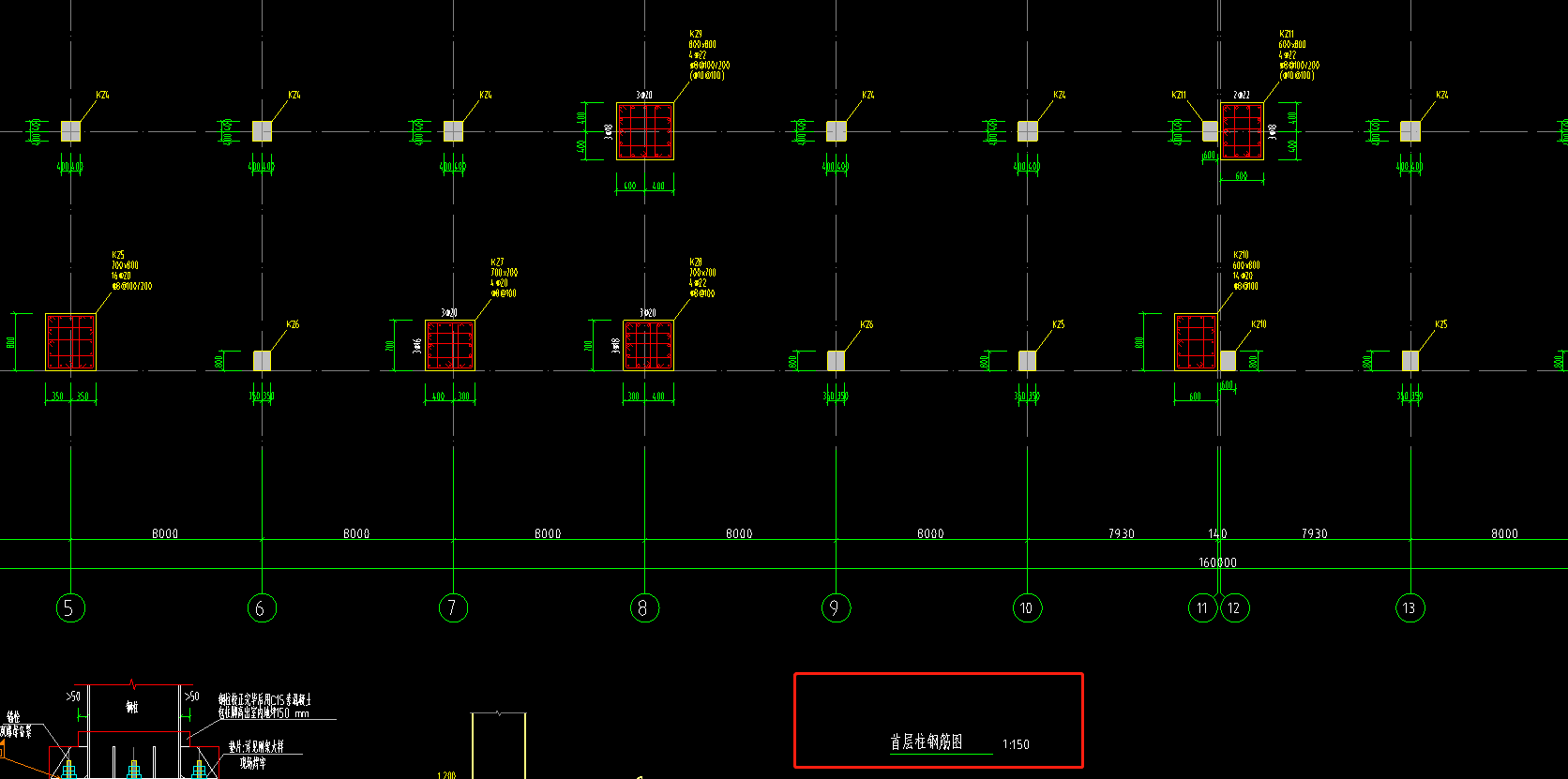The image size is (1568, 779).
Task: Select the KZ4 column on axis 13
Action: pyautogui.click(x=1410, y=131)
